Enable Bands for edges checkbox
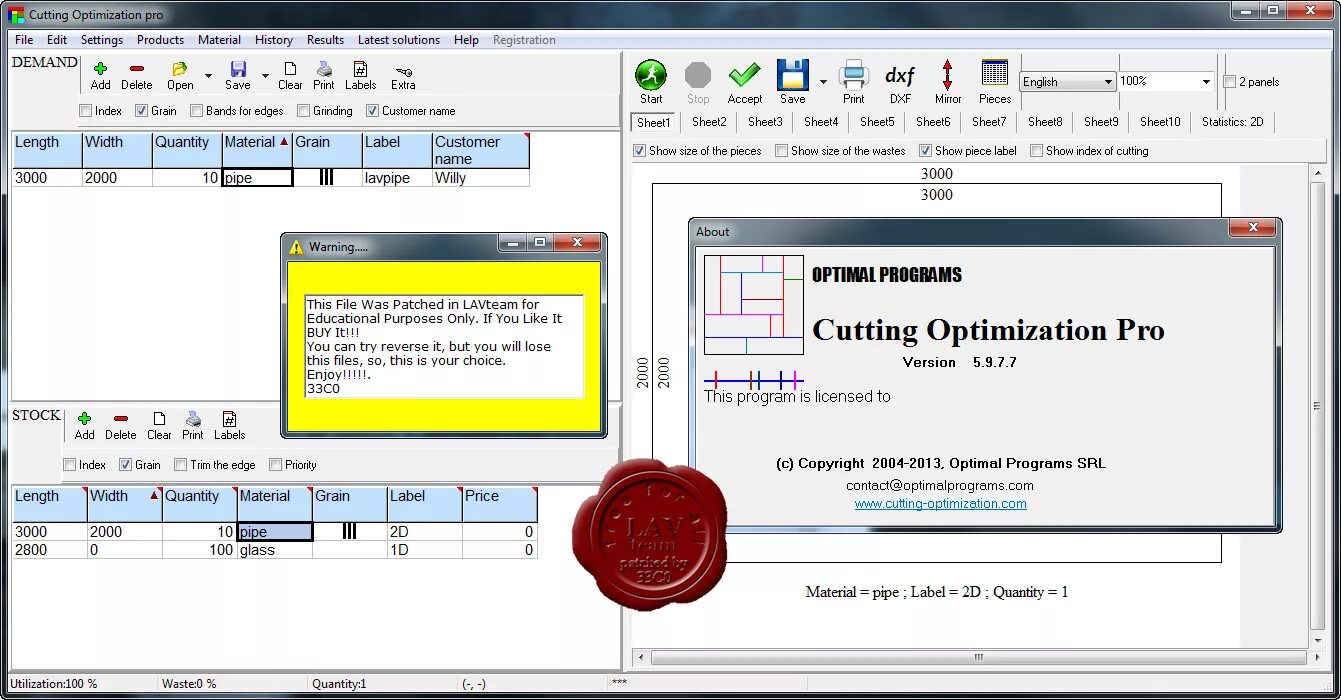1341x700 pixels. 197,111
